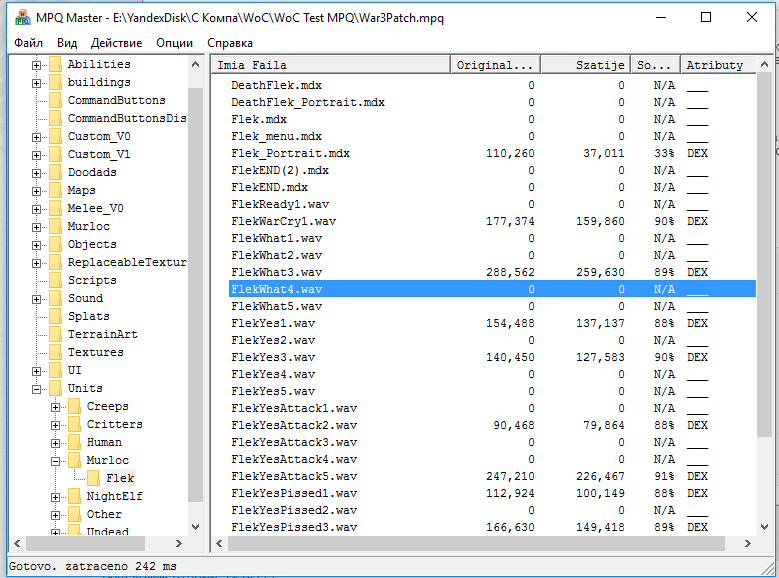Image resolution: width=779 pixels, height=578 pixels.
Task: Sort by Atributy column header
Action: (x=718, y=65)
